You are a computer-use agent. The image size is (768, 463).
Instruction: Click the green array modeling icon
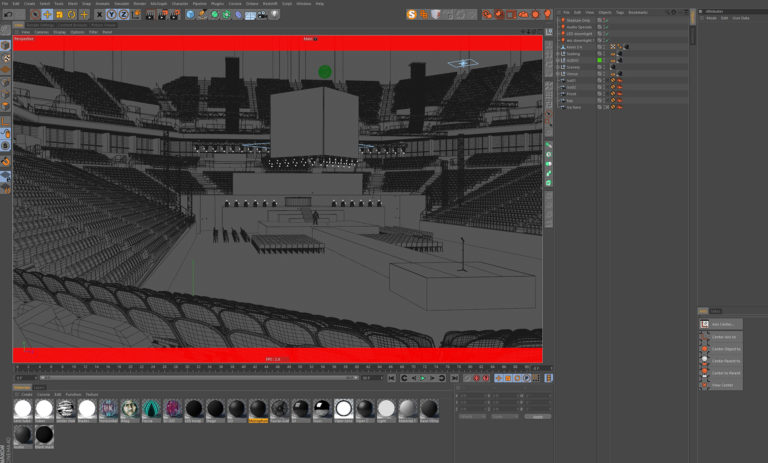[226, 15]
